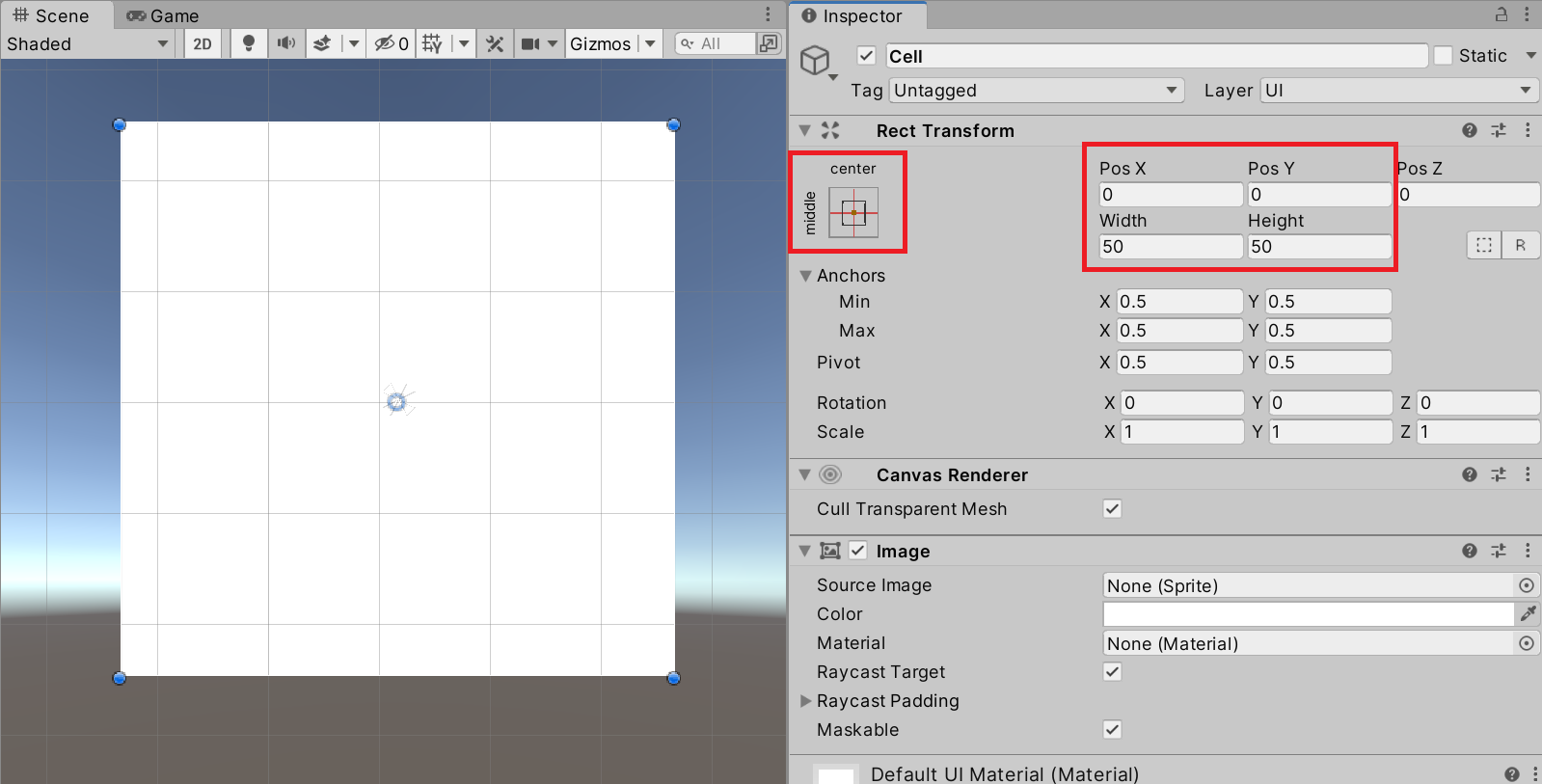Uncheck Cull Transparent Mesh
The width and height of the screenshot is (1542, 784).
(1112, 508)
